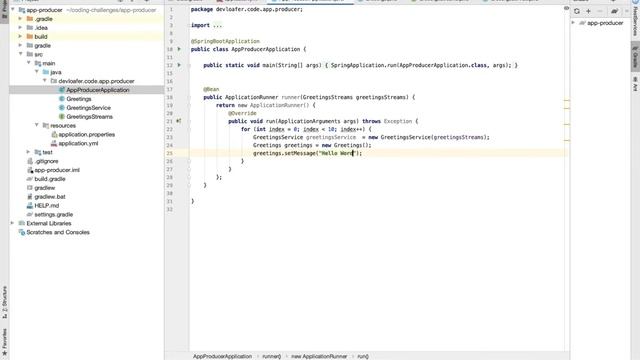Expand the .gradle folder
Image resolution: width=640 pixels, height=360 pixels.
tap(20, 19)
